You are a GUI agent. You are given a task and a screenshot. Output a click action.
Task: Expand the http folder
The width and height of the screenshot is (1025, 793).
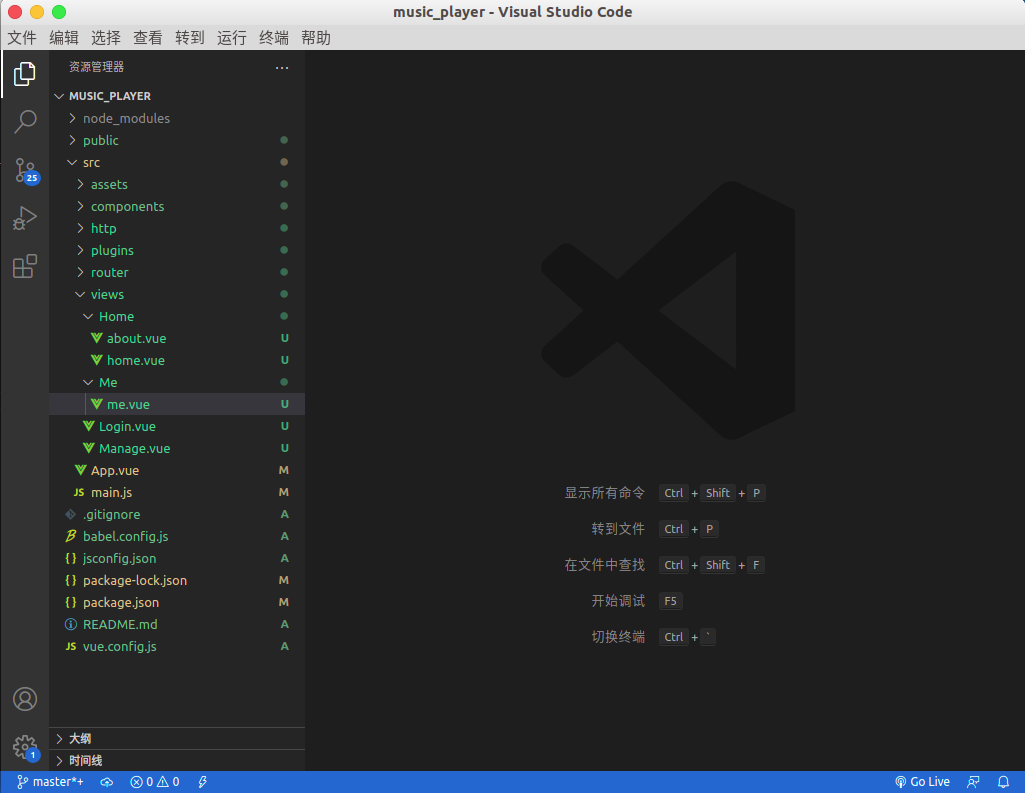177,228
